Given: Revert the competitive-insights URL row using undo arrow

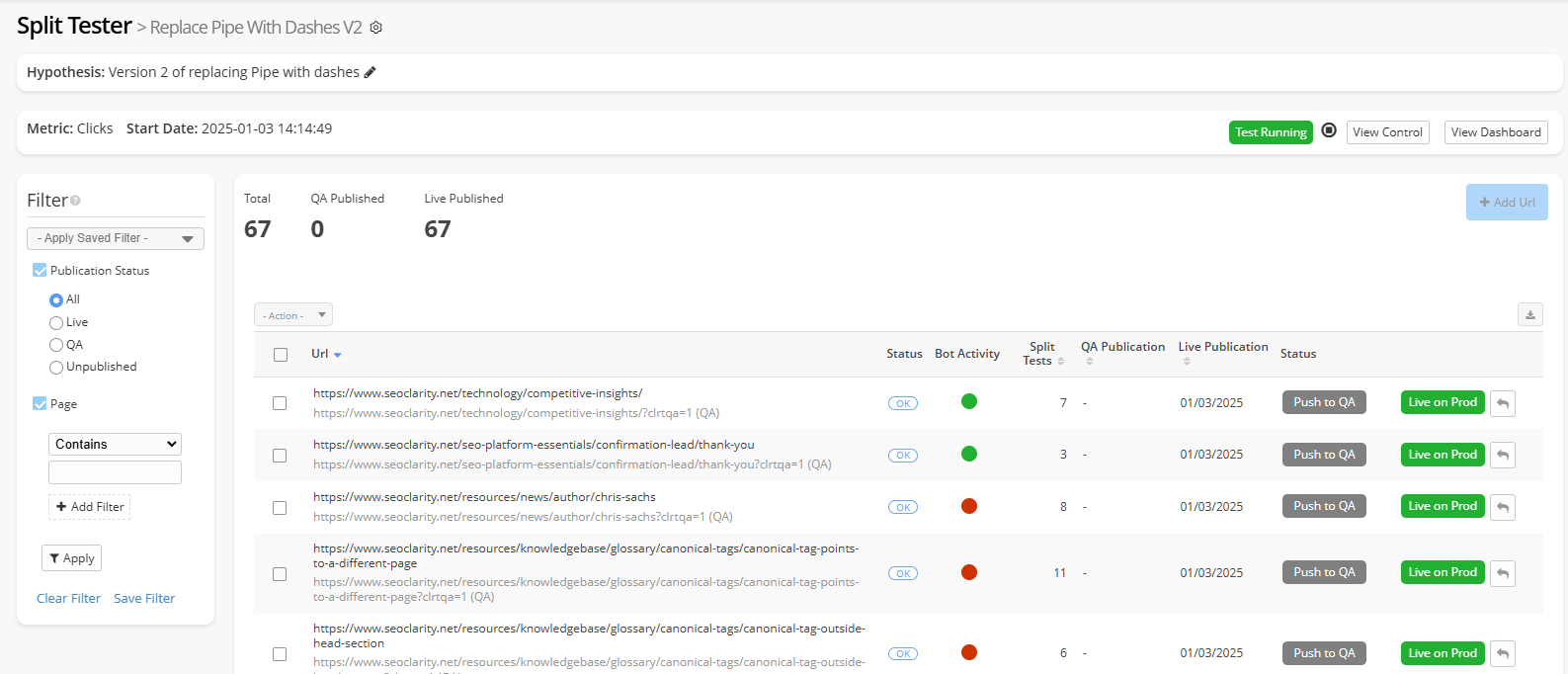Looking at the screenshot, I should coord(1502,403).
